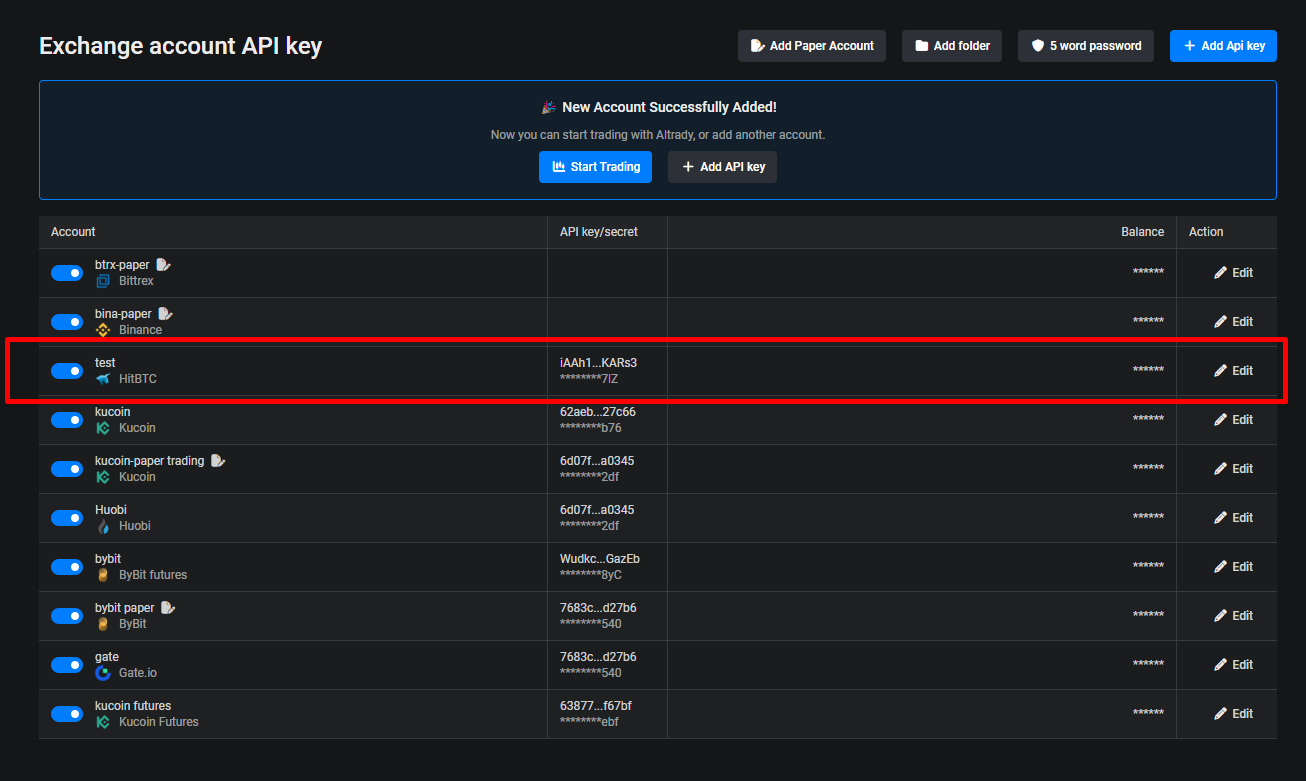Click the Bittrex logo under btrx-paper
The image size is (1306, 781).
coord(102,281)
